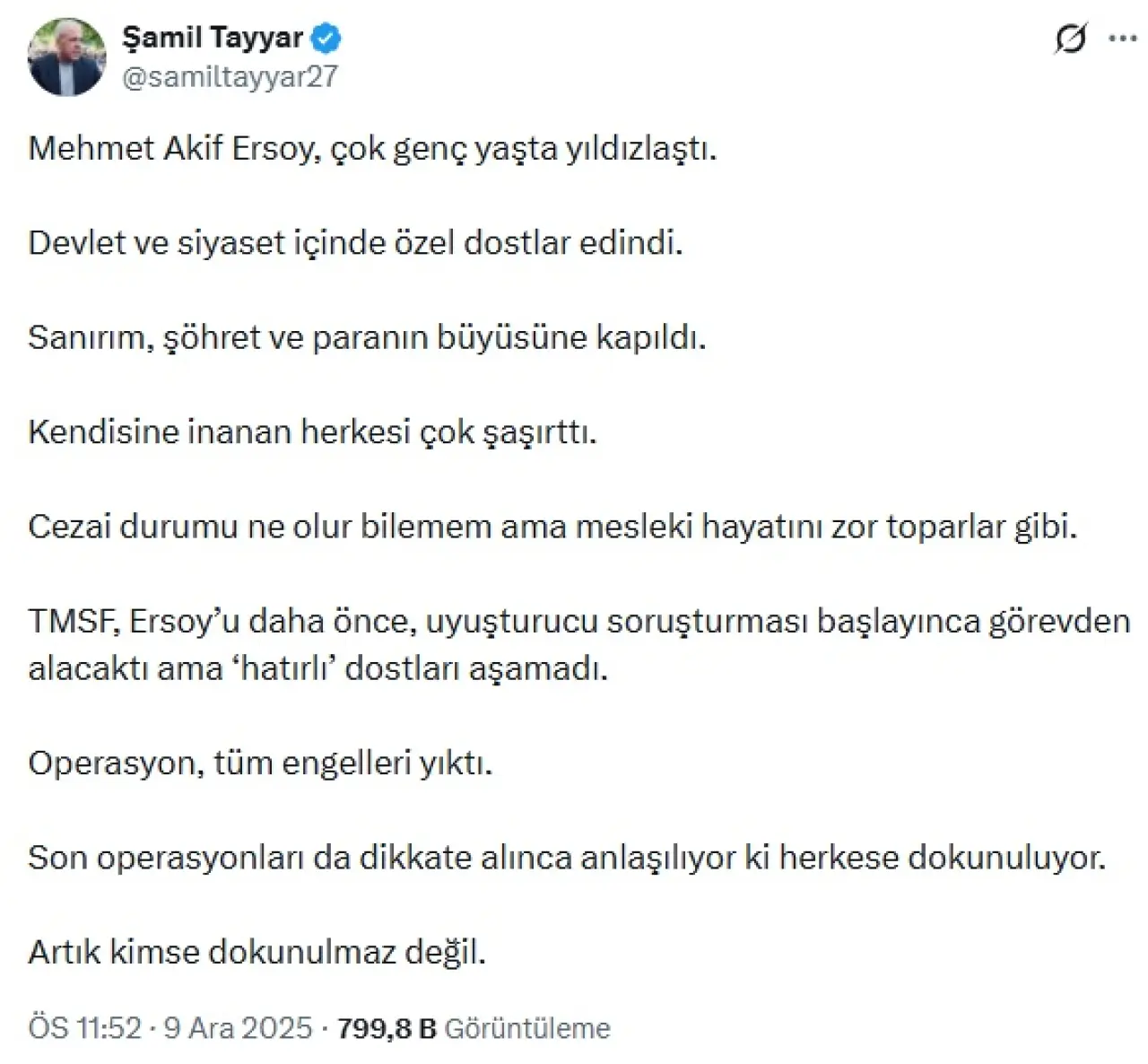Image resolution: width=1148 pixels, height=1064 pixels.
Task: Click the blue verified badge
Action: (x=326, y=39)
